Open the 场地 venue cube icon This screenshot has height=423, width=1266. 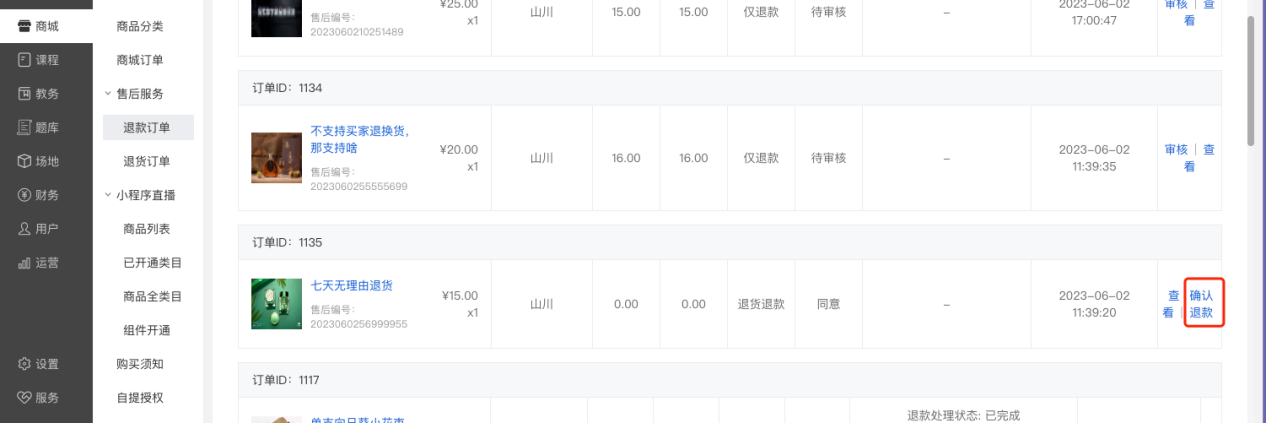click(24, 161)
